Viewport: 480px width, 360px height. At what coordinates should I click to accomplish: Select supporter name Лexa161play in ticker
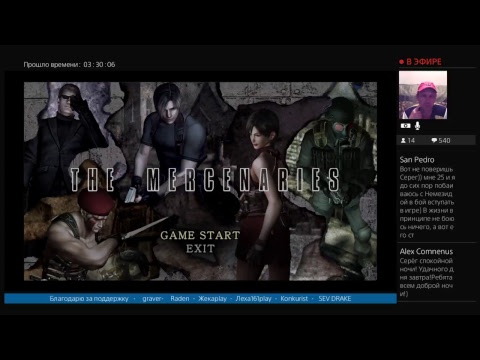coord(253,299)
